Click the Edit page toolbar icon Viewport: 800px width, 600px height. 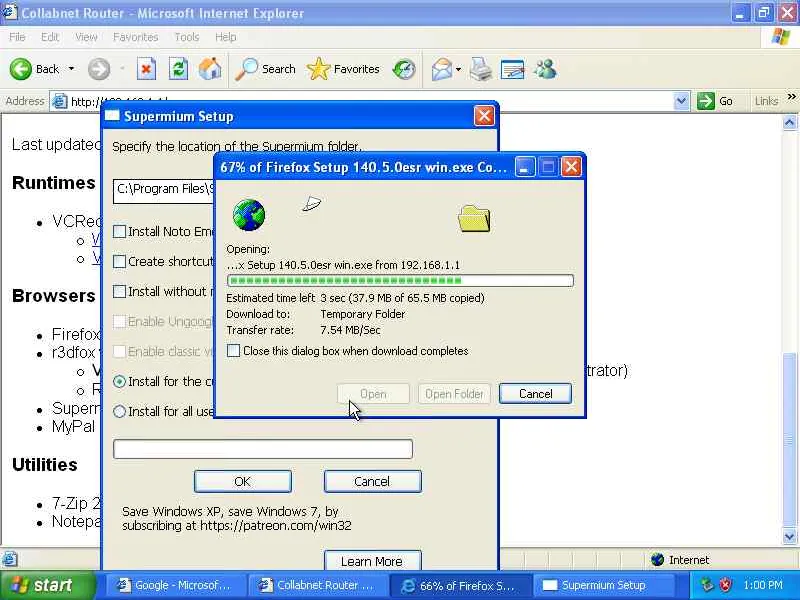(x=513, y=69)
